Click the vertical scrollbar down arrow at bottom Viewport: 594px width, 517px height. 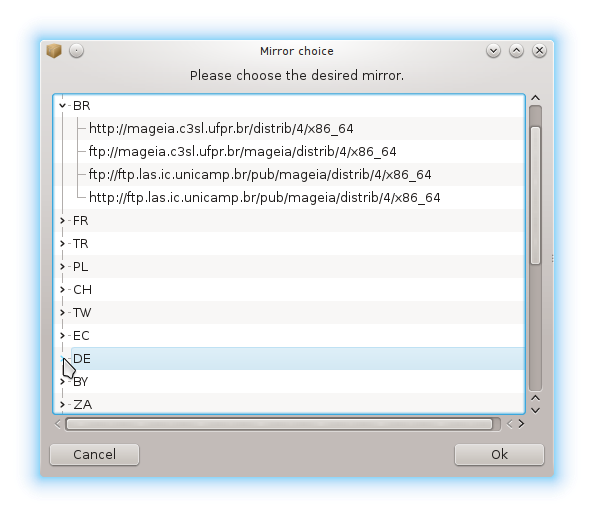(535, 410)
